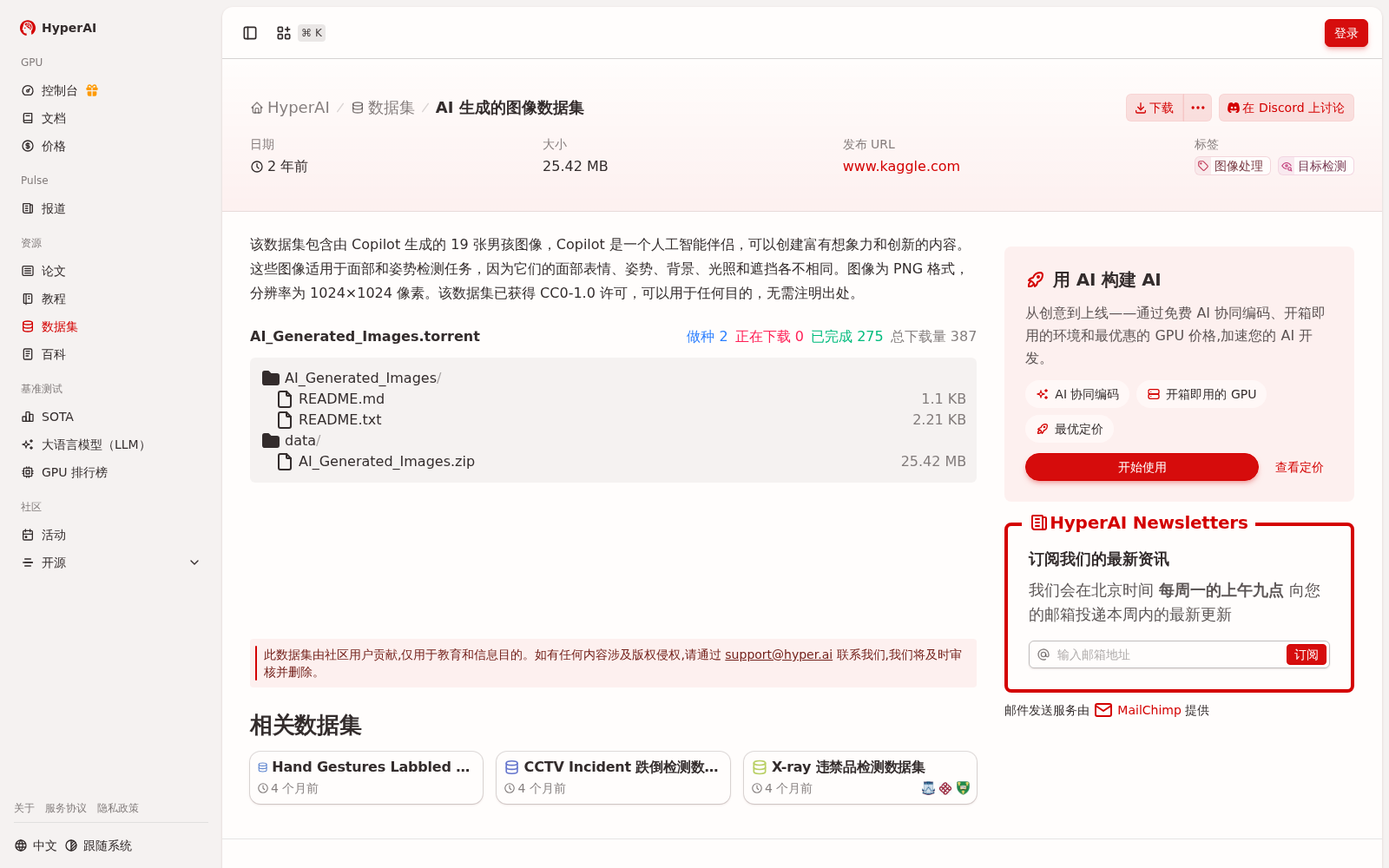Click the 登录 button
This screenshot has height=868, width=1389.
[x=1346, y=33]
